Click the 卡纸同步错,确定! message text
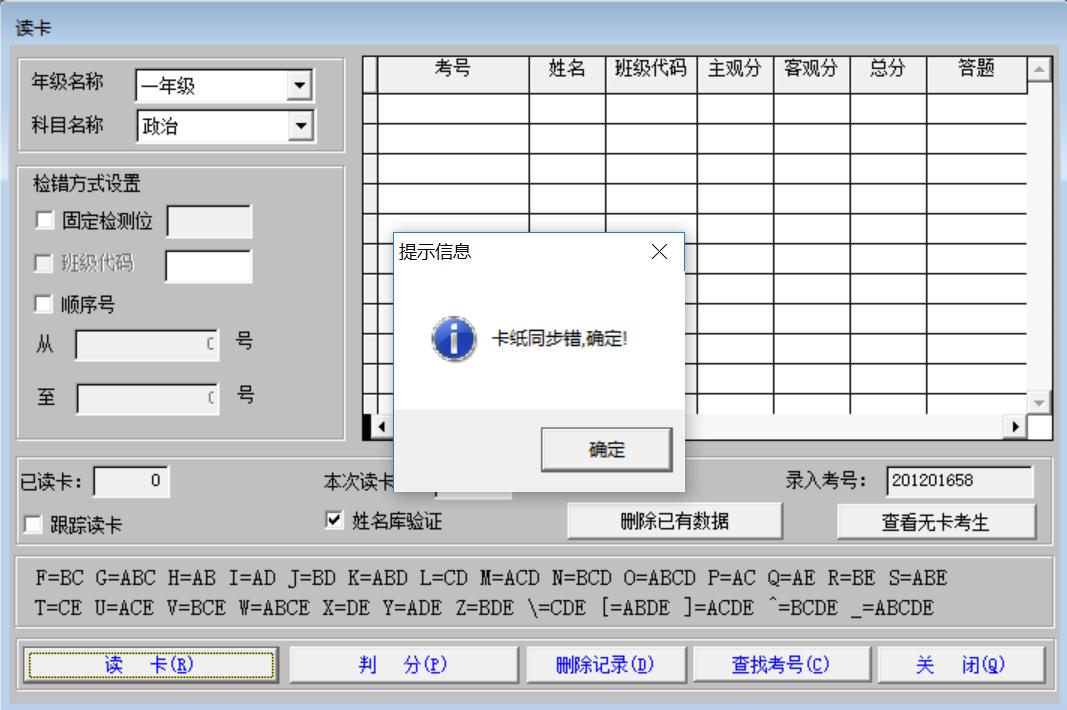Image resolution: width=1067 pixels, height=710 pixels. [559, 338]
